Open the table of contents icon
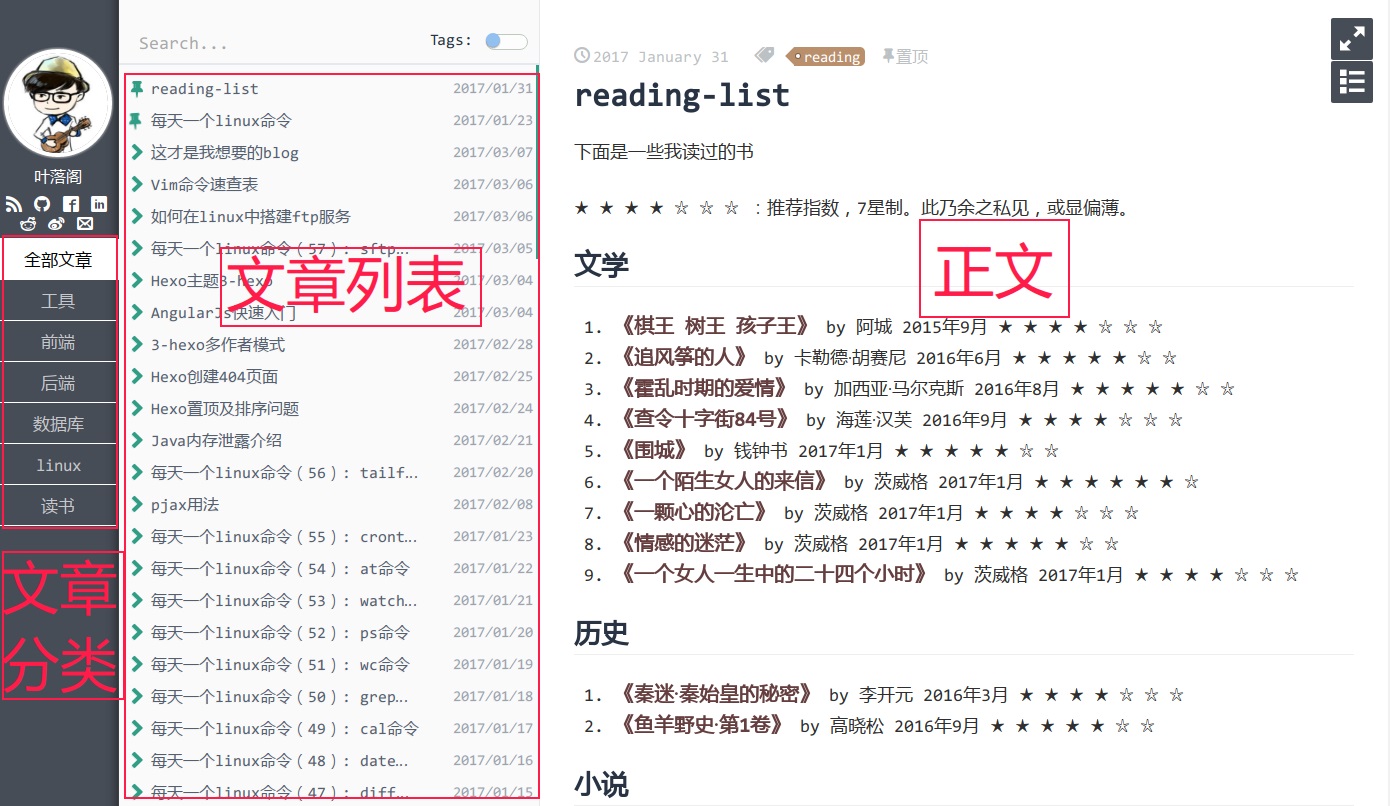Screen dimensions: 1390x806 click(1351, 82)
